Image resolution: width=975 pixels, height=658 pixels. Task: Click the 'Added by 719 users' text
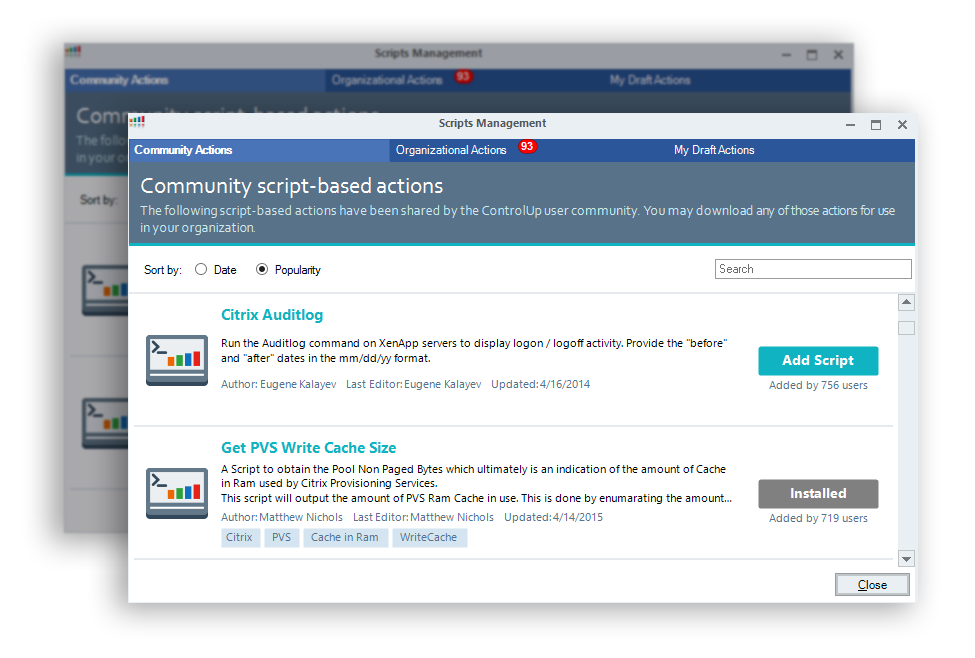[818, 519]
